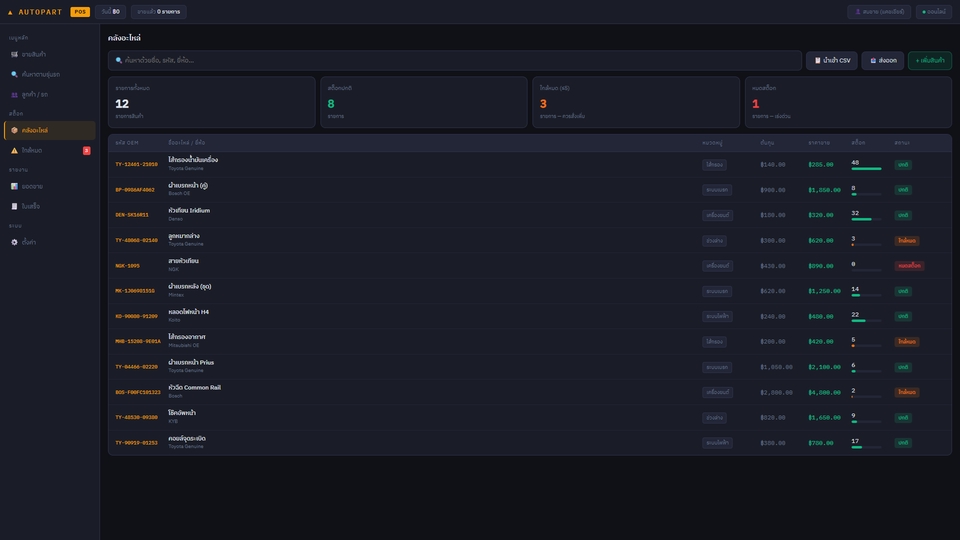Image resolution: width=960 pixels, height=540 pixels.
Task: Open the ตั้งค่า settings gear icon
Action: [x=14, y=242]
